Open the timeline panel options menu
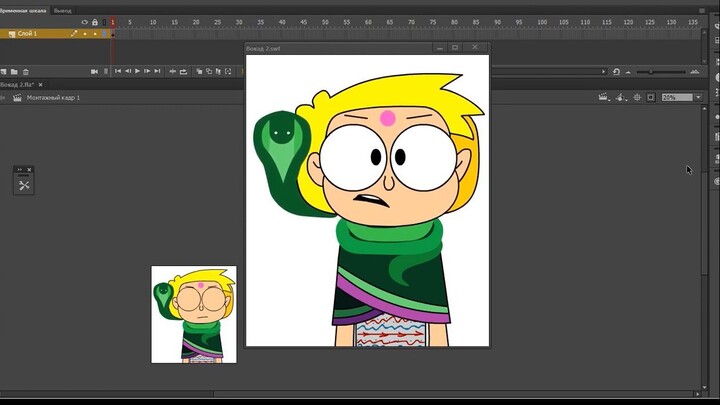 pyautogui.click(x=702, y=10)
